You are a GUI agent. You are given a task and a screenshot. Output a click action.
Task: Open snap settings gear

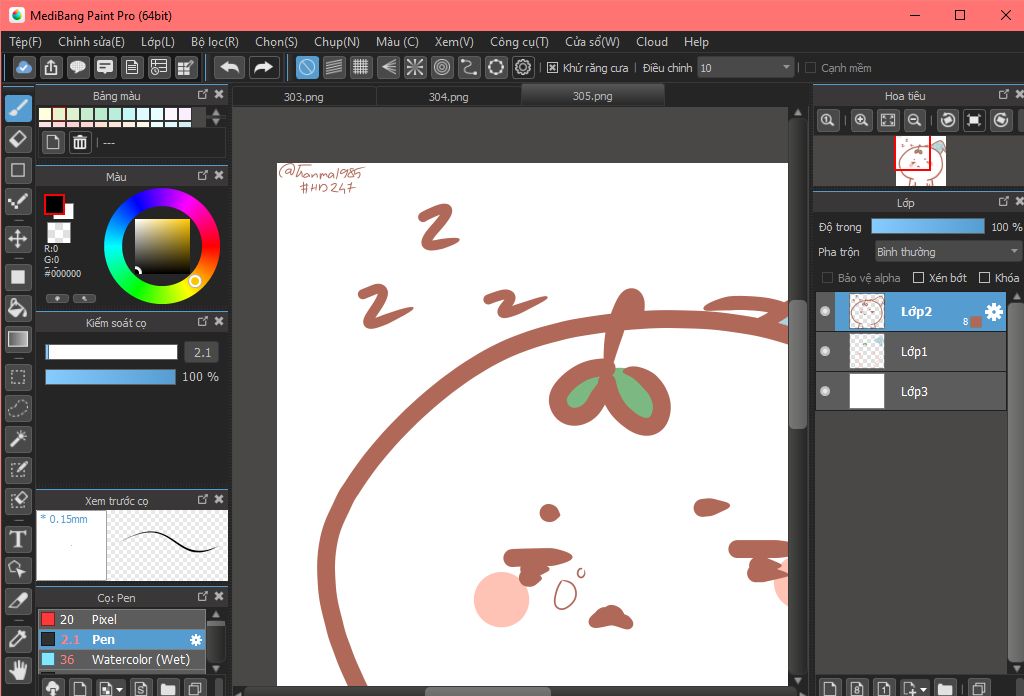(523, 67)
